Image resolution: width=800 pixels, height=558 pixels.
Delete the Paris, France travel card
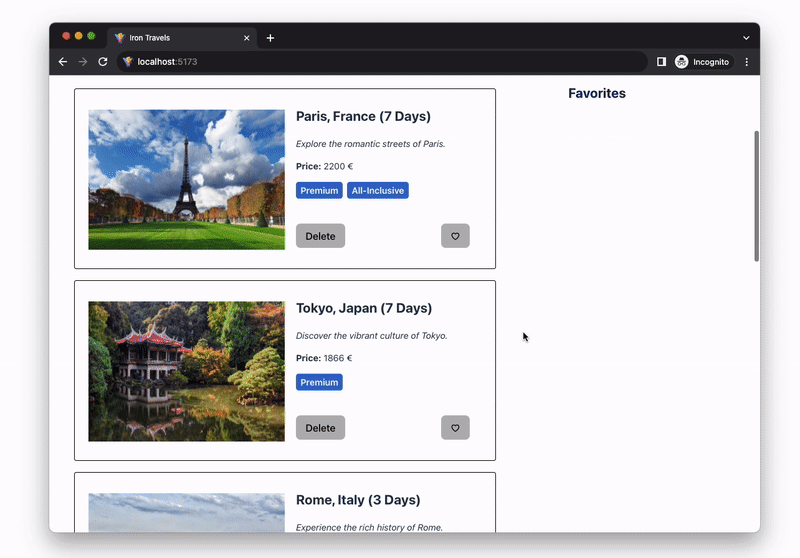(x=320, y=236)
